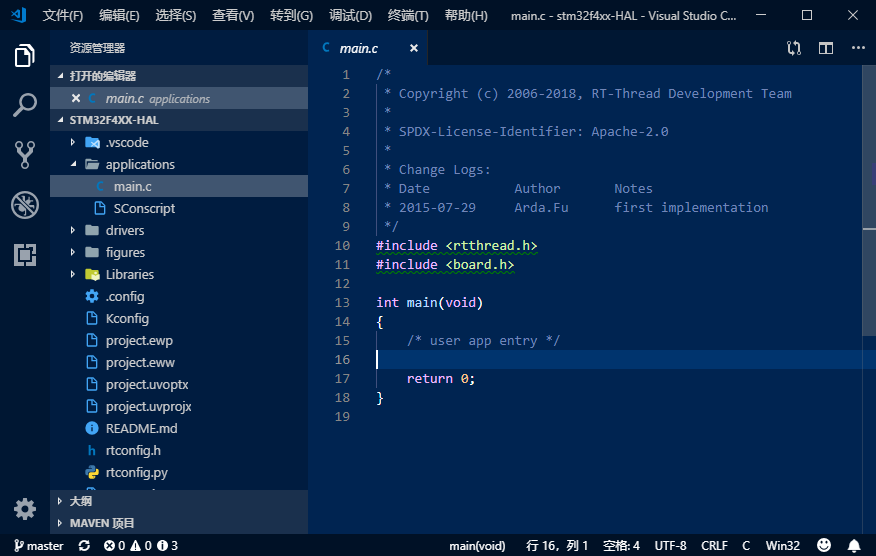The width and height of the screenshot is (876, 556).
Task: Close the main.c editor tab
Action: click(x=413, y=48)
